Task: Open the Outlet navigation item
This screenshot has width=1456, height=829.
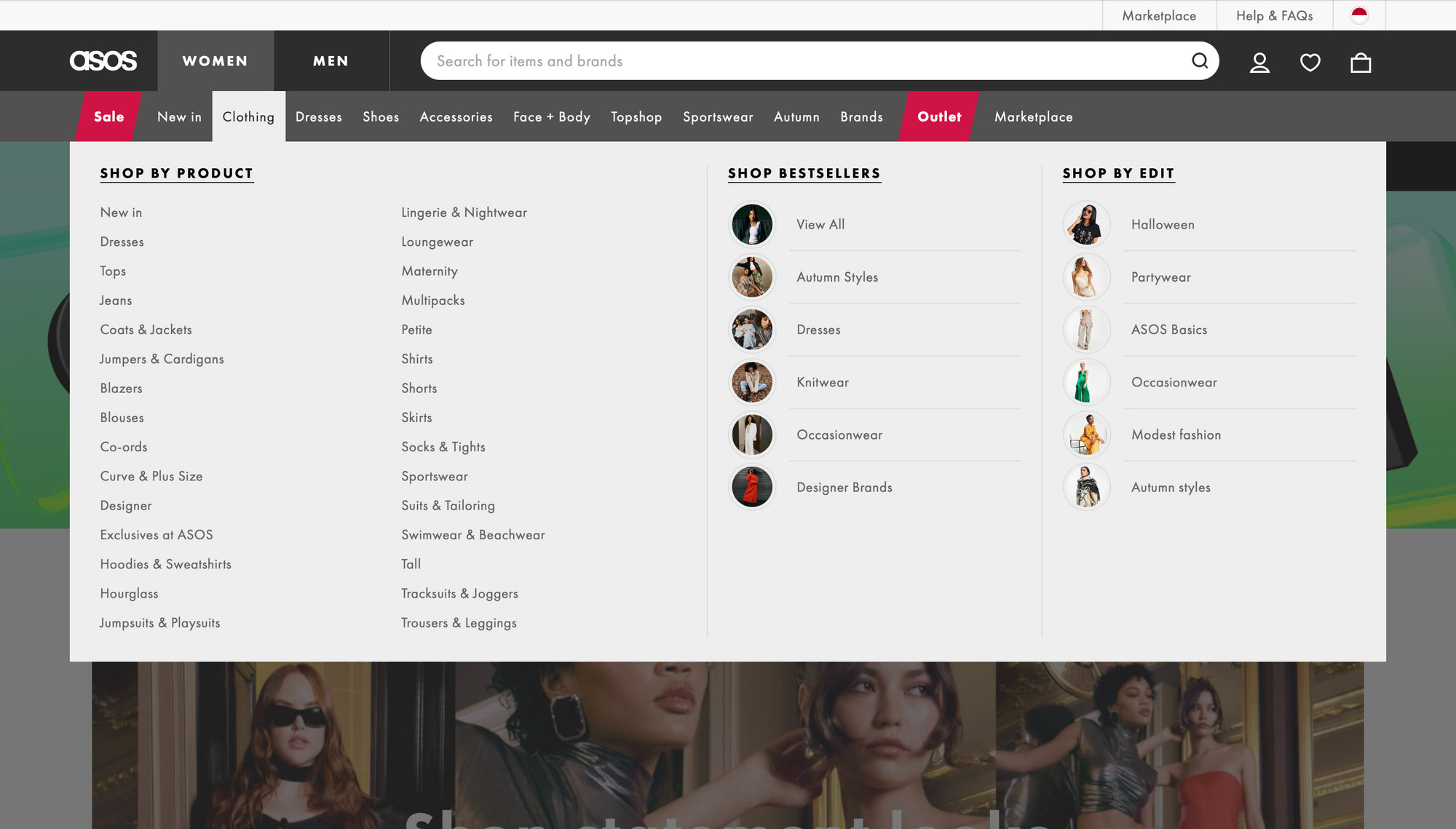Action: pyautogui.click(x=938, y=117)
